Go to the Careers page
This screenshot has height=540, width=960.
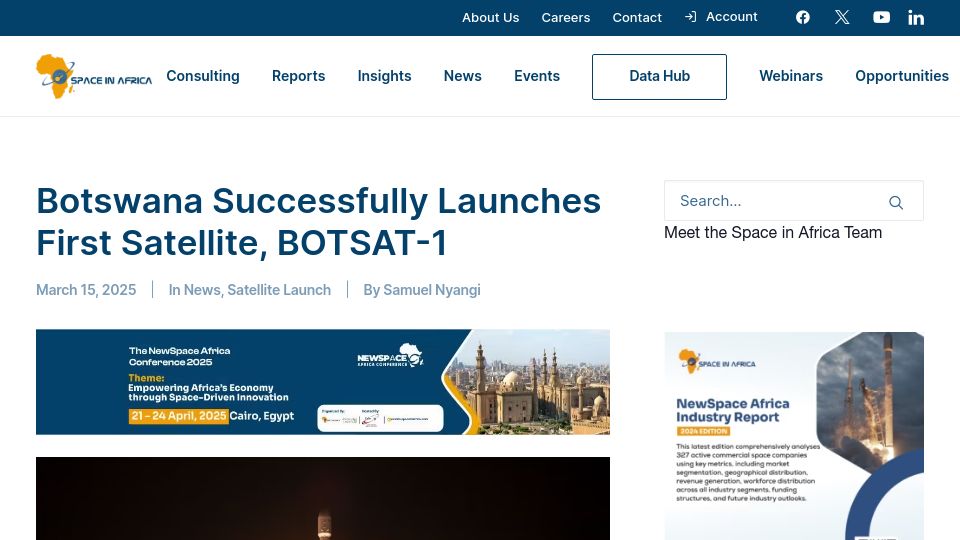coord(566,18)
